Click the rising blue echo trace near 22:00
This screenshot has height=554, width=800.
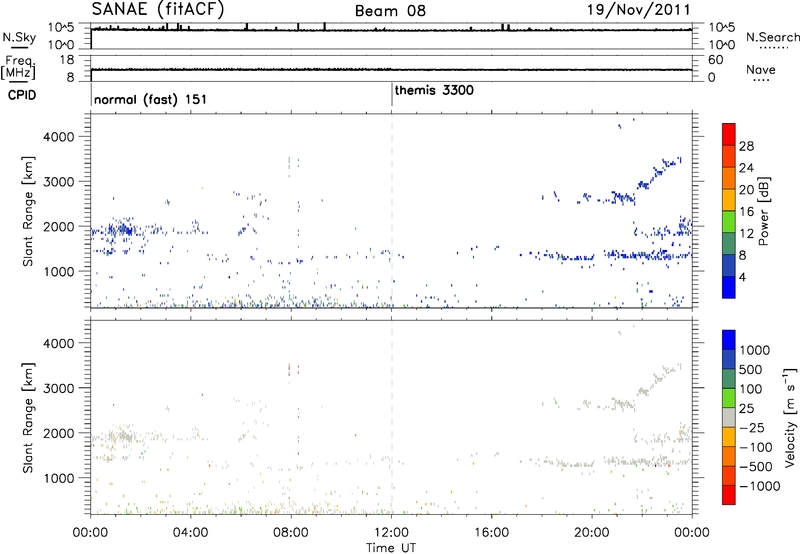(659, 173)
